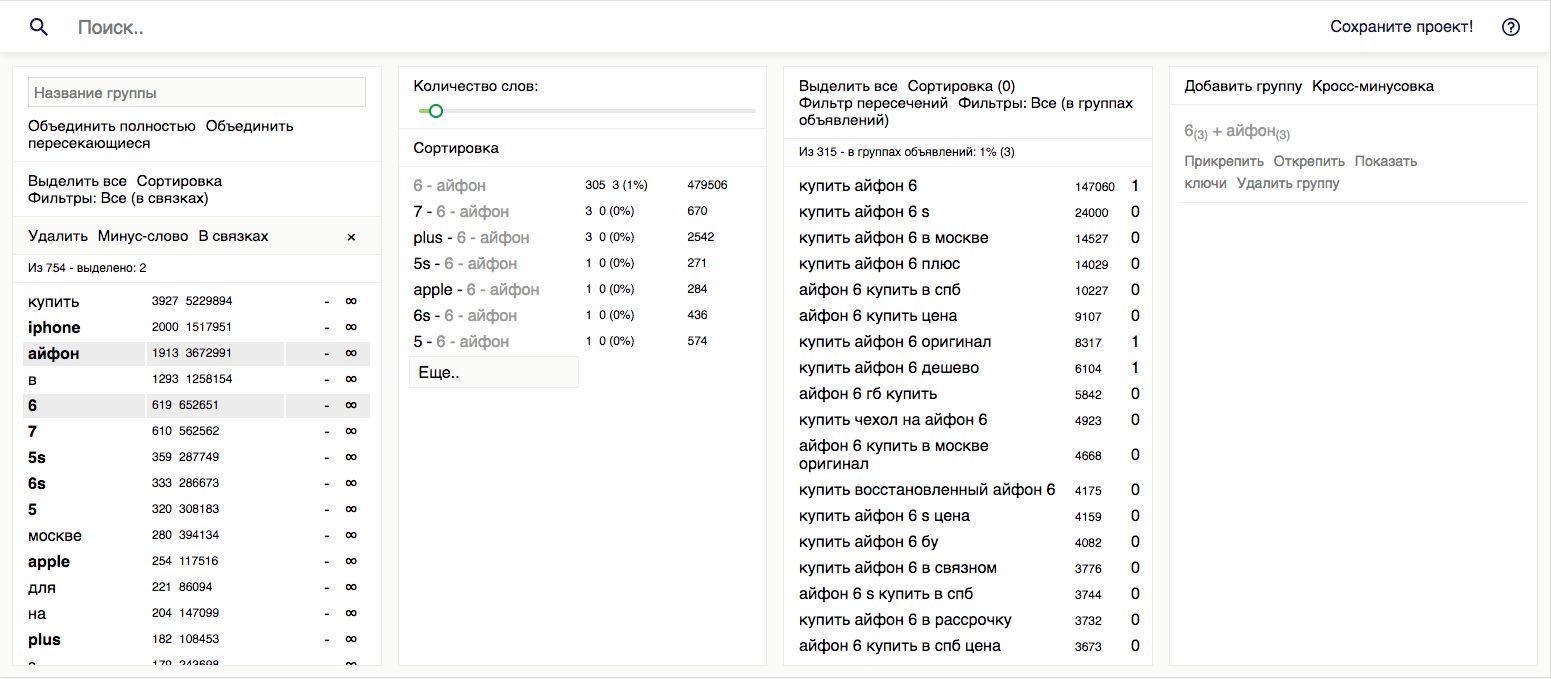This screenshot has height=679, width=1551.
Task: Click minus sign in 7 row
Action: point(326,431)
